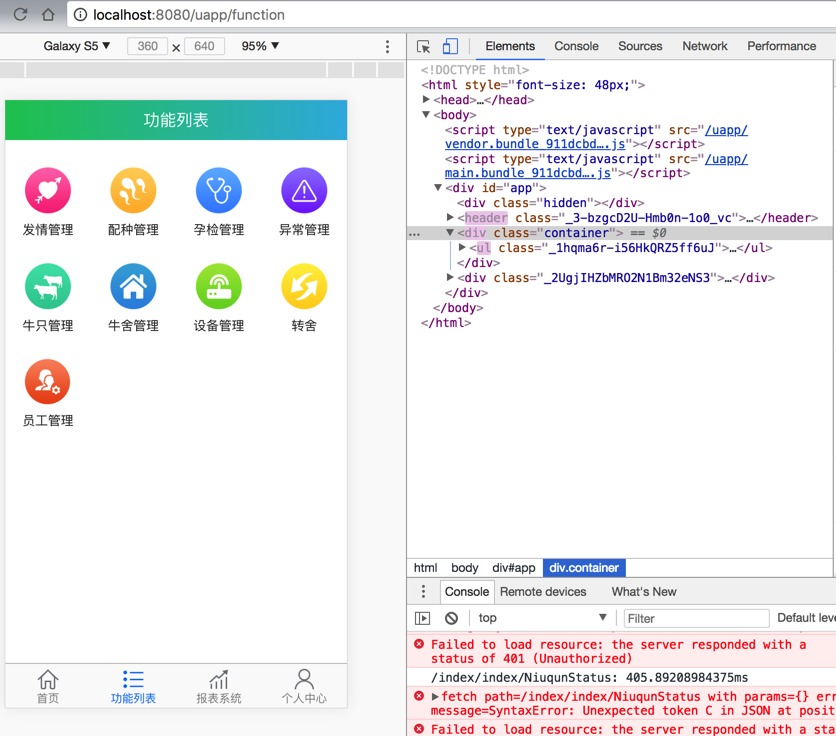Open the top context dropdown in console
The image size is (836, 736).
pos(542,618)
